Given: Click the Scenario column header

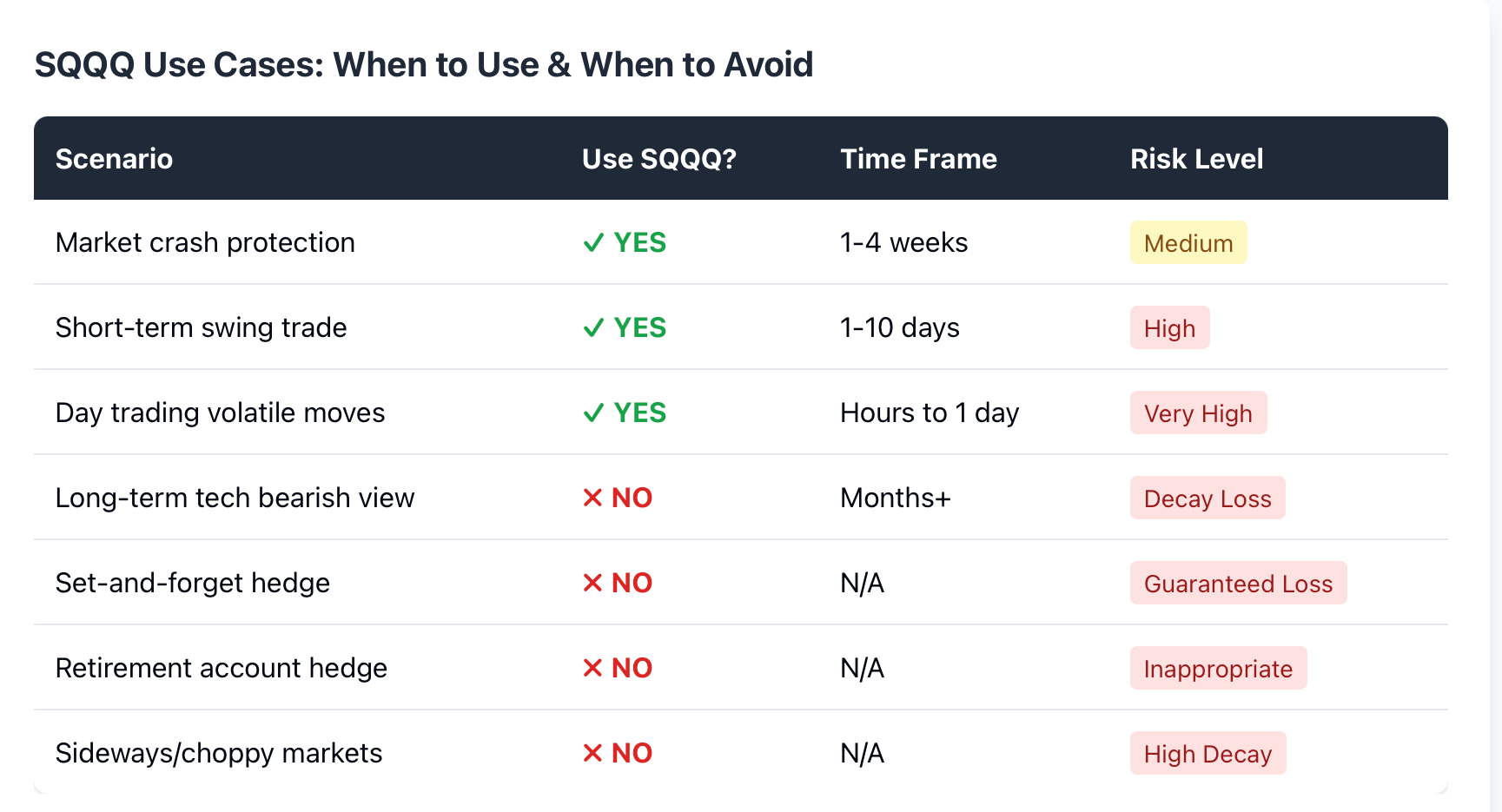Looking at the screenshot, I should point(114,159).
